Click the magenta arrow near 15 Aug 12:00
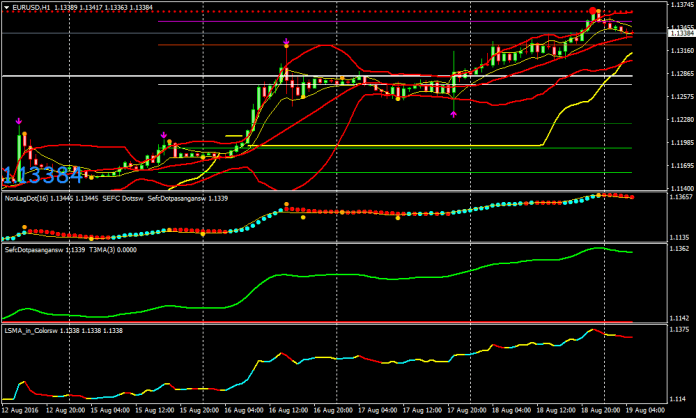The height and width of the screenshot is (418, 696). [x=163, y=134]
